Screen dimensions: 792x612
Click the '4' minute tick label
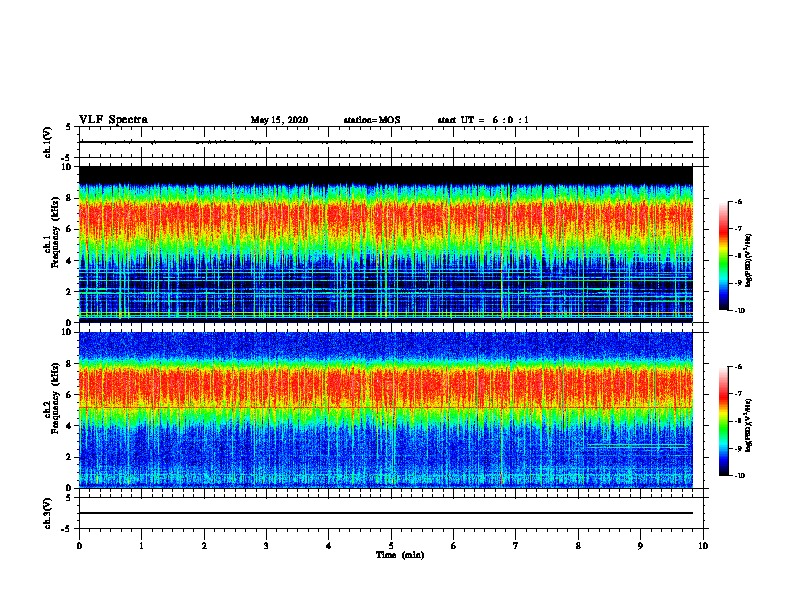pos(329,546)
